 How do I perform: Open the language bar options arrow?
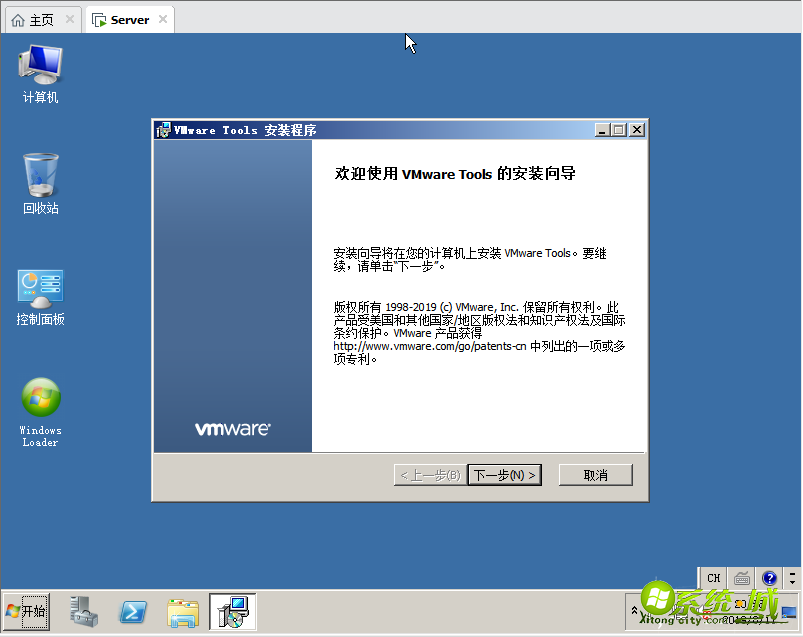793,578
